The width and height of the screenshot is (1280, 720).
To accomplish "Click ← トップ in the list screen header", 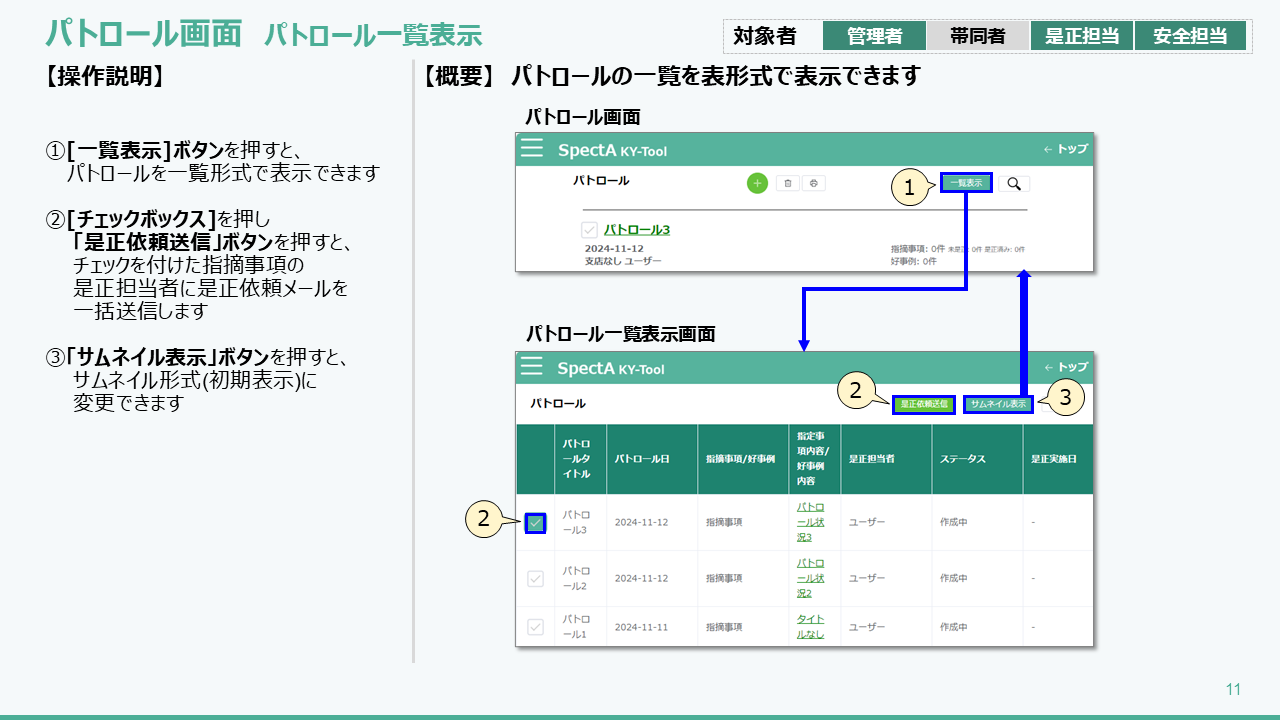I will click(1065, 367).
